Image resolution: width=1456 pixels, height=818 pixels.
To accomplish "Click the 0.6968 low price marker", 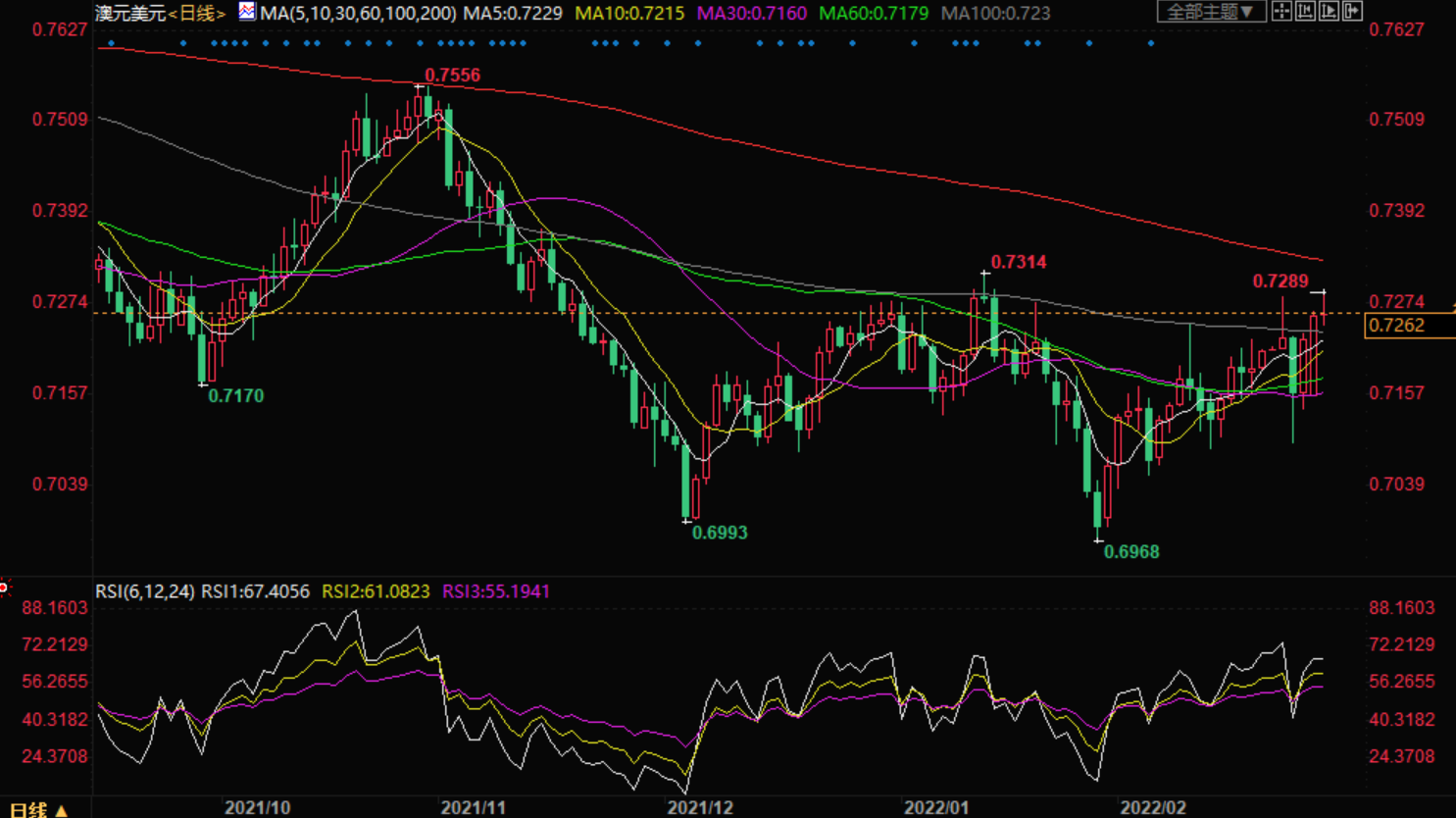I will [x=1131, y=552].
